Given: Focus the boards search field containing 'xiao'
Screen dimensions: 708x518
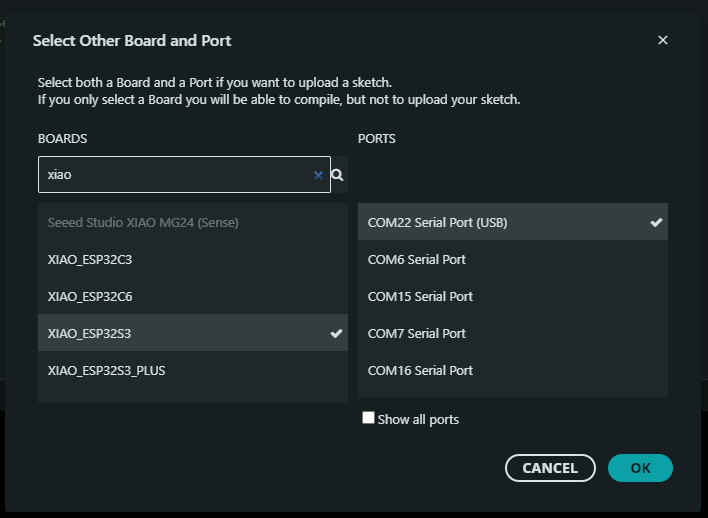Looking at the screenshot, I should (175, 175).
